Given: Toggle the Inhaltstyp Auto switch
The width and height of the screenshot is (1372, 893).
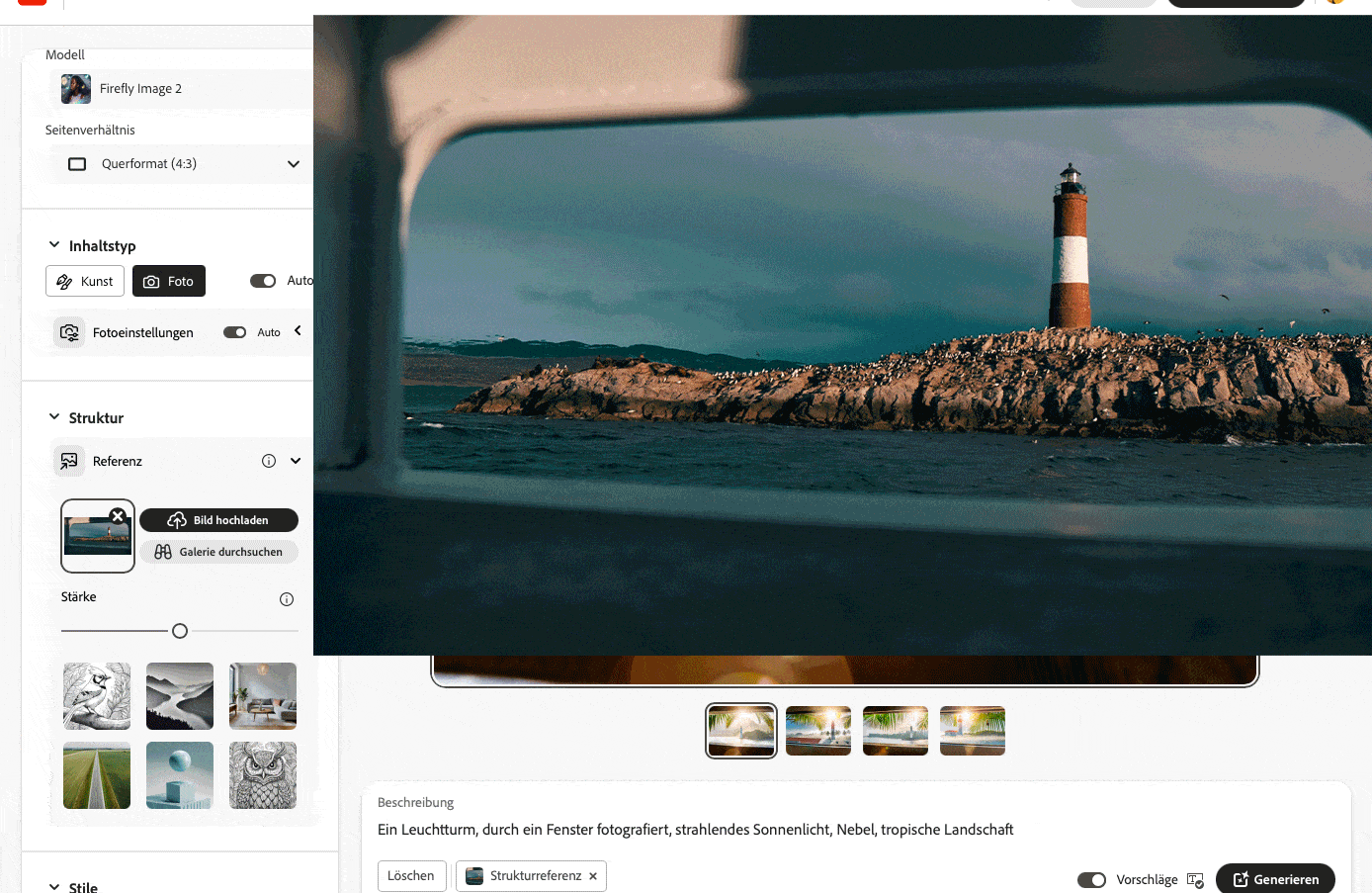Looking at the screenshot, I should click(263, 281).
